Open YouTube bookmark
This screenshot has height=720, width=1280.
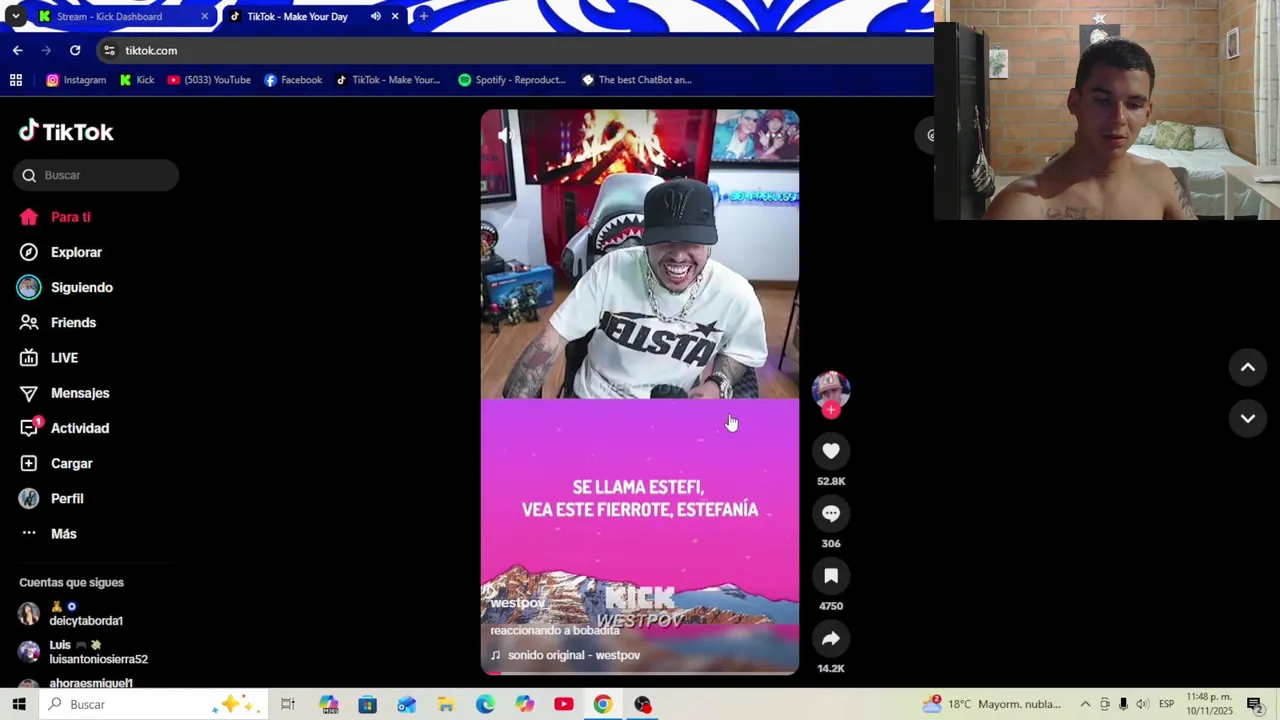[209, 80]
